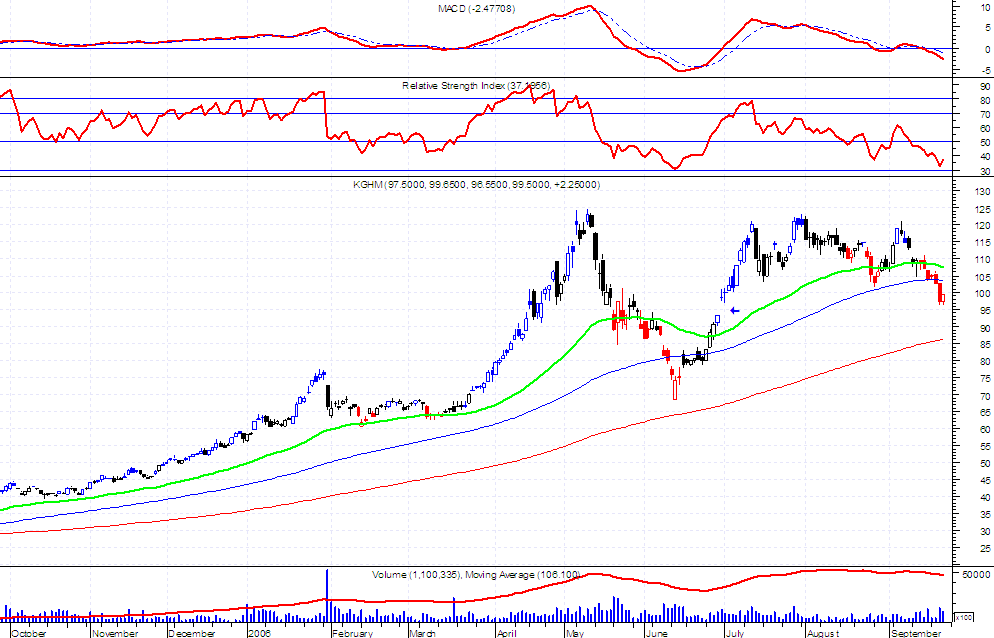The height and width of the screenshot is (638, 994).
Task: Click the MACD (-2.47708) indicator title
Action: pyautogui.click(x=476, y=9)
